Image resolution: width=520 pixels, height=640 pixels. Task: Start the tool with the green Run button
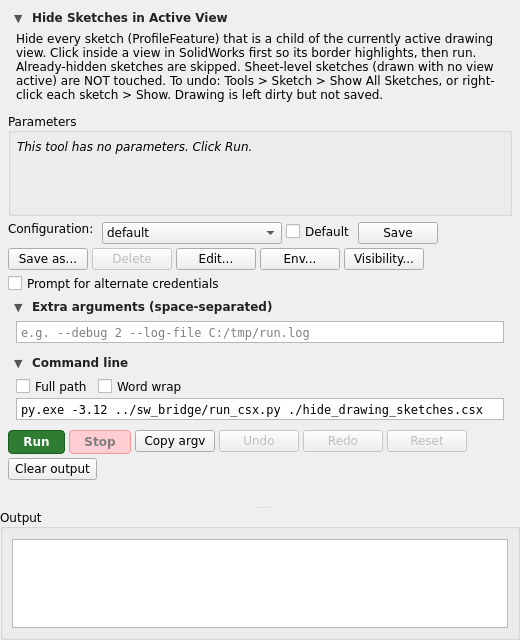coord(36,442)
